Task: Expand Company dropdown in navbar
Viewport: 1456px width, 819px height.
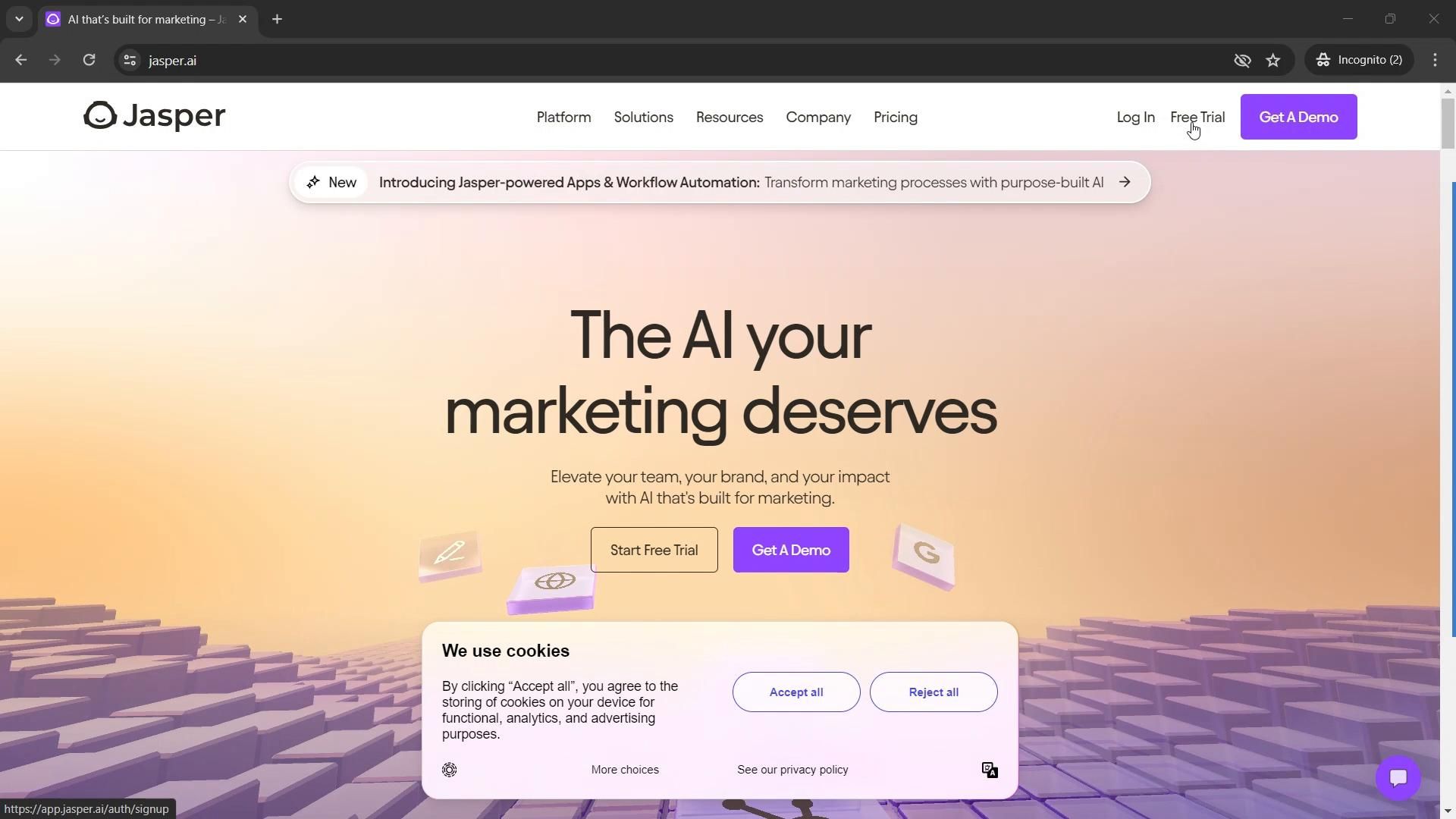Action: pyautogui.click(x=820, y=117)
